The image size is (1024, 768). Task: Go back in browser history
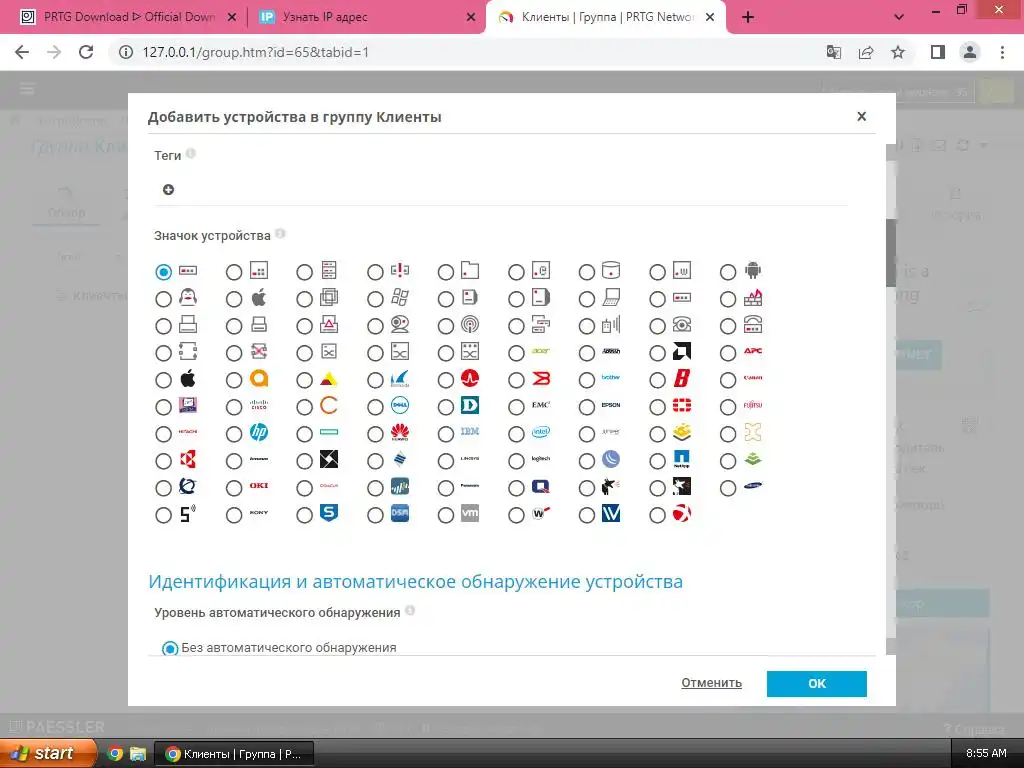pyautogui.click(x=22, y=52)
